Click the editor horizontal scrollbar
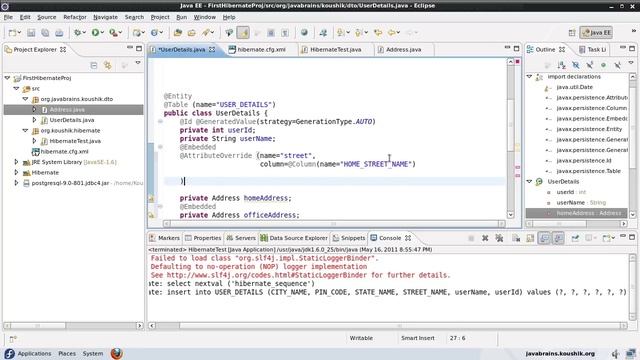The image size is (640, 360). click(334, 224)
